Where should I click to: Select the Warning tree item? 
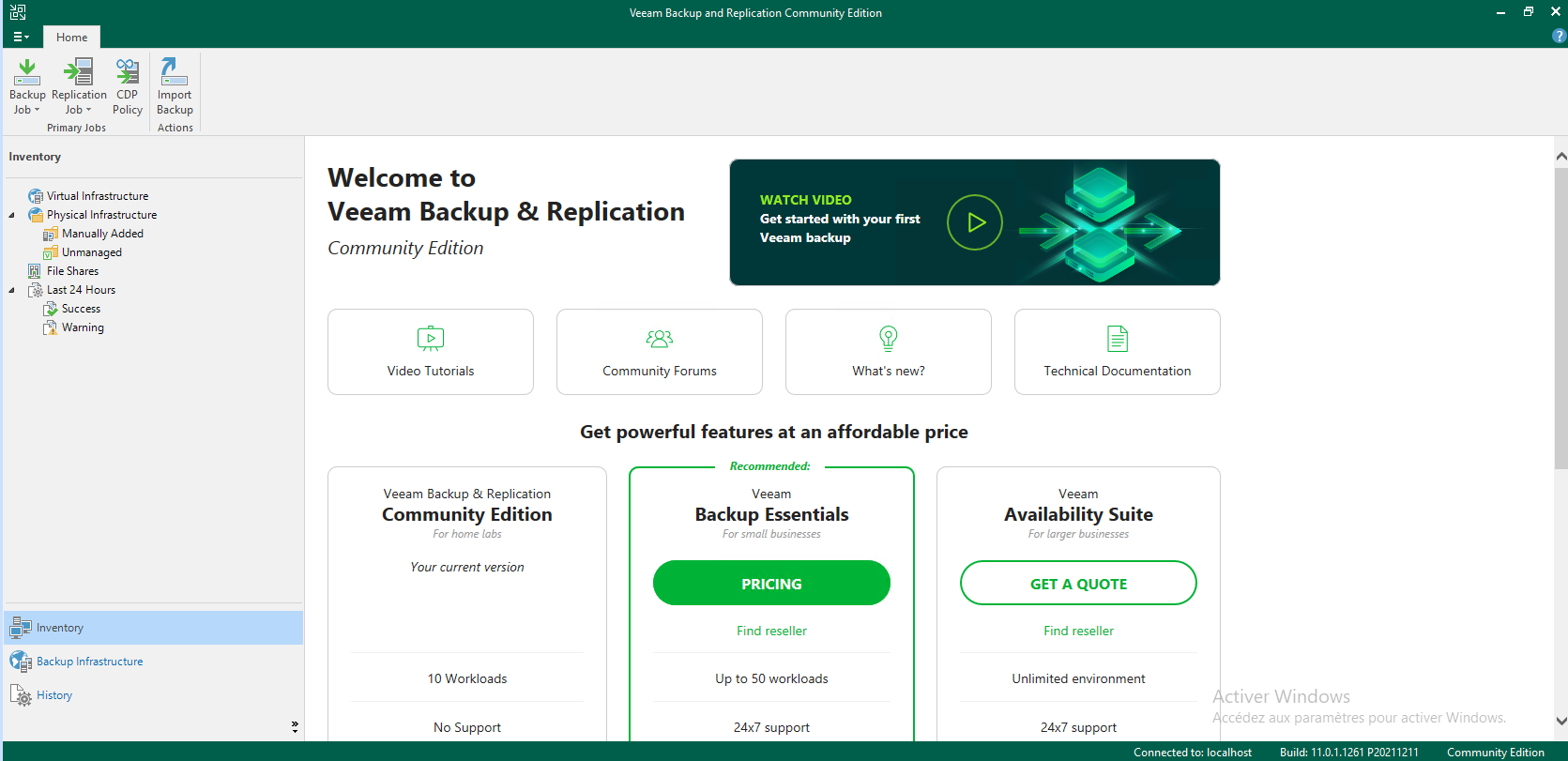[x=83, y=327]
